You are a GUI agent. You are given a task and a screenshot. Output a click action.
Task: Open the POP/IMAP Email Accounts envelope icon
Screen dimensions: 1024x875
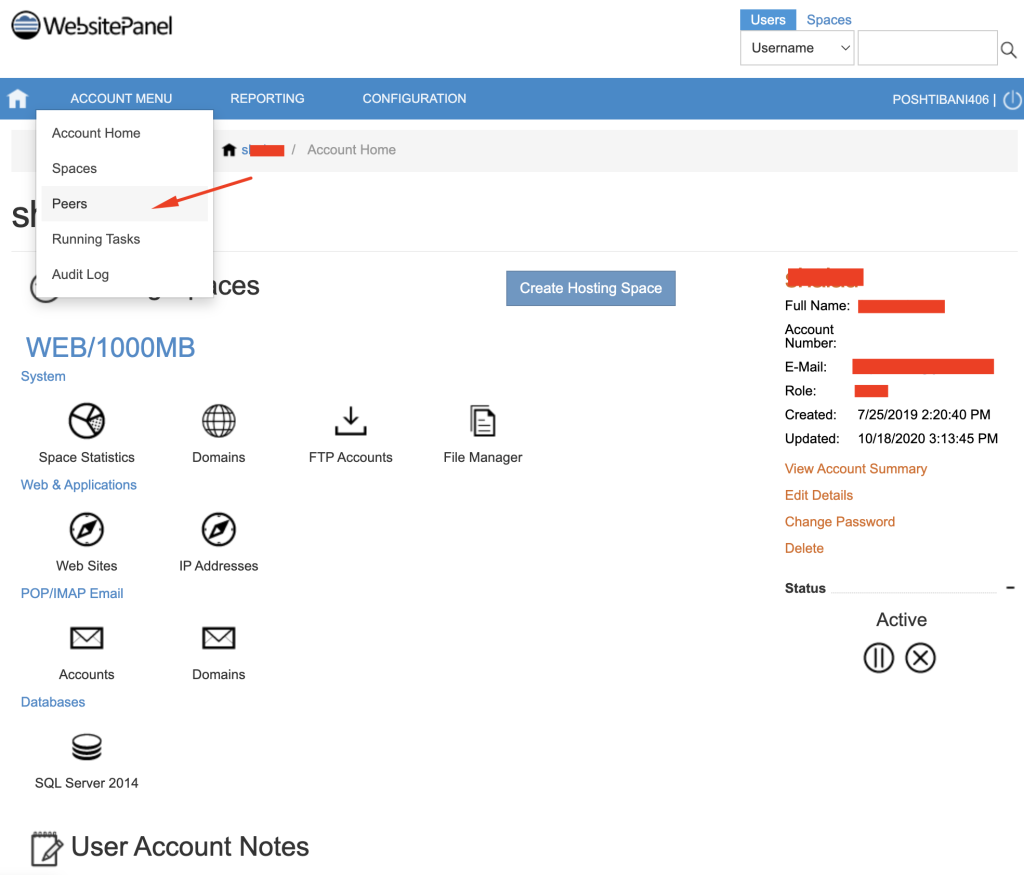click(x=87, y=638)
